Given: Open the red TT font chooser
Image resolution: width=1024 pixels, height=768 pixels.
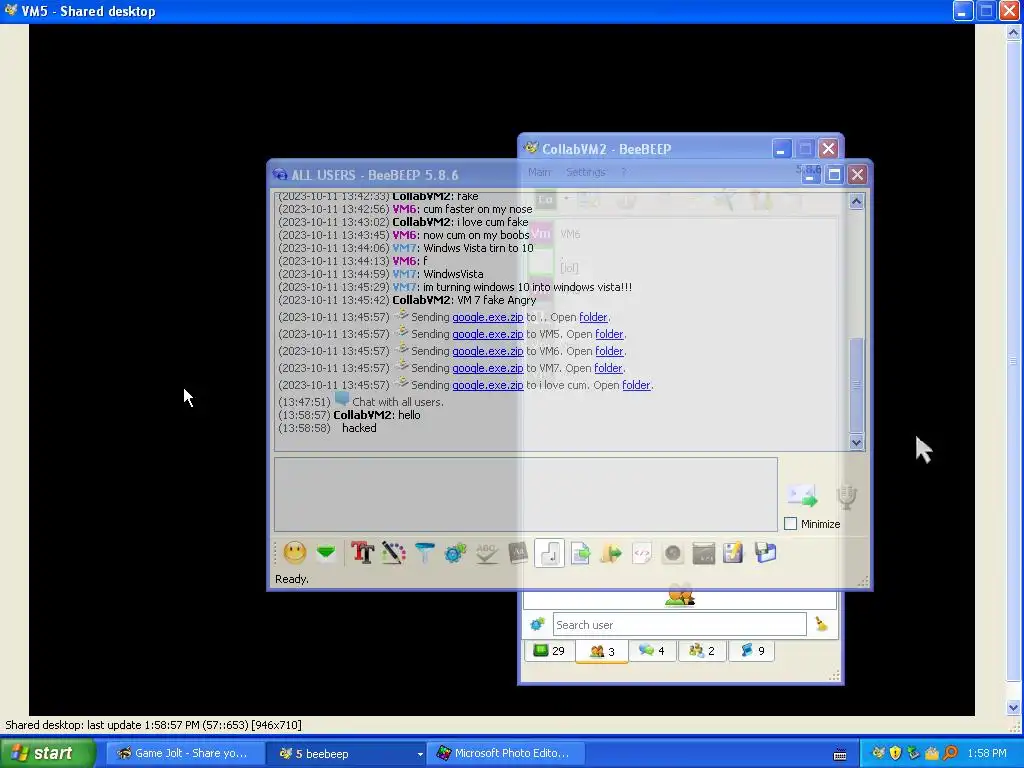Looking at the screenshot, I should click(x=362, y=553).
